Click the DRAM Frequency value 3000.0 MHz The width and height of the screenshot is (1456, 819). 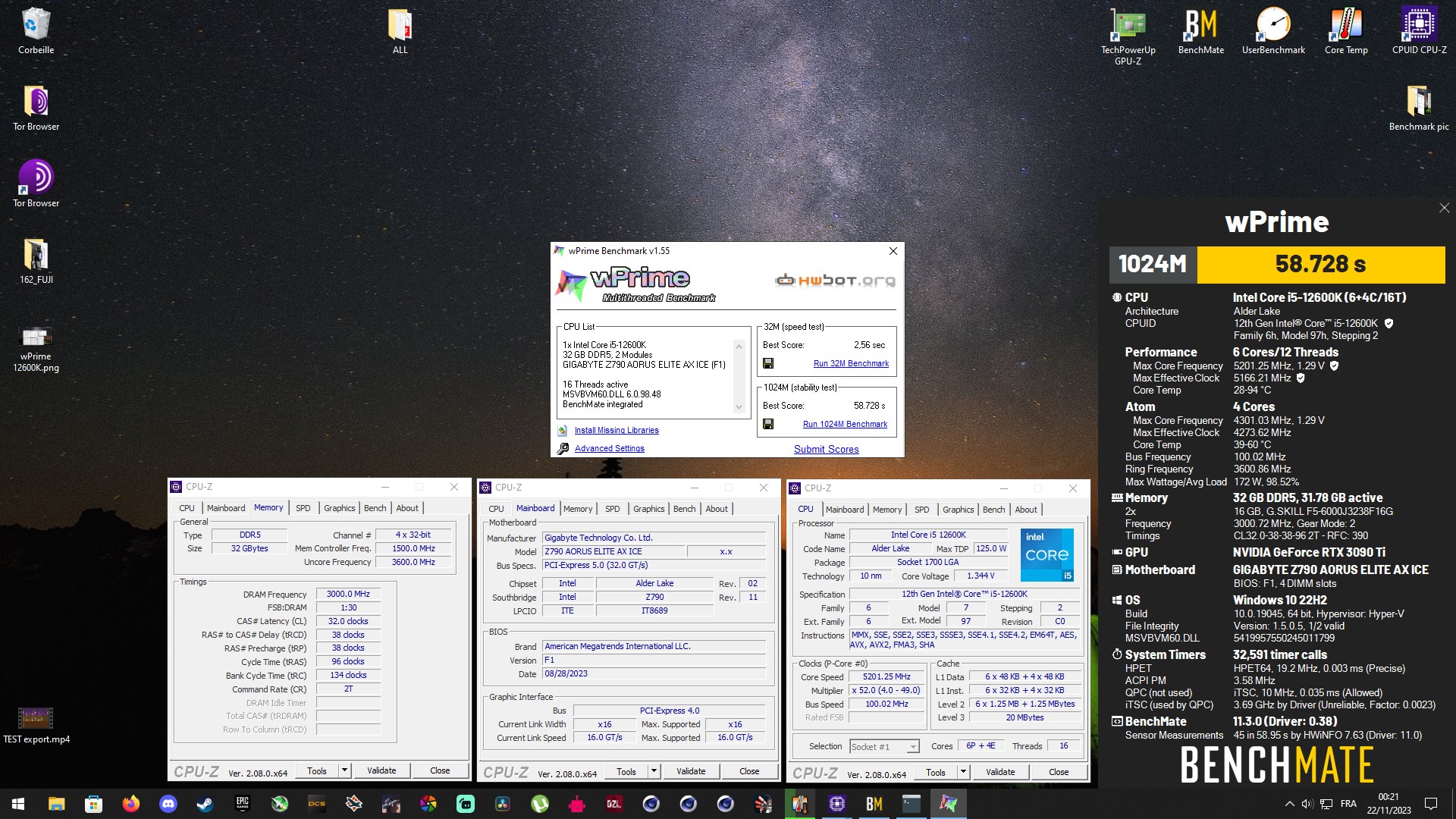coord(348,594)
